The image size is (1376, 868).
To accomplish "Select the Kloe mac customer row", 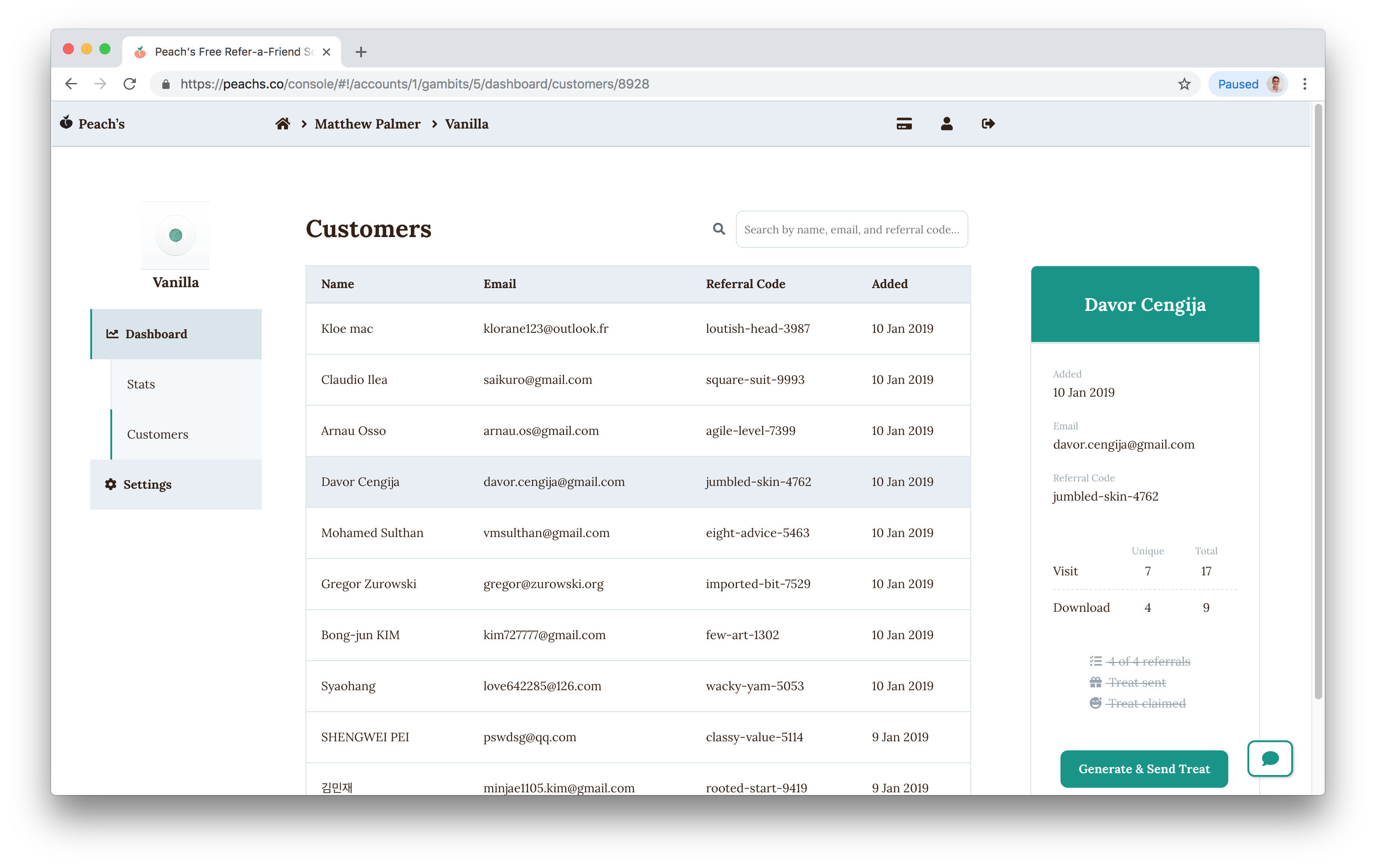I will [x=638, y=329].
